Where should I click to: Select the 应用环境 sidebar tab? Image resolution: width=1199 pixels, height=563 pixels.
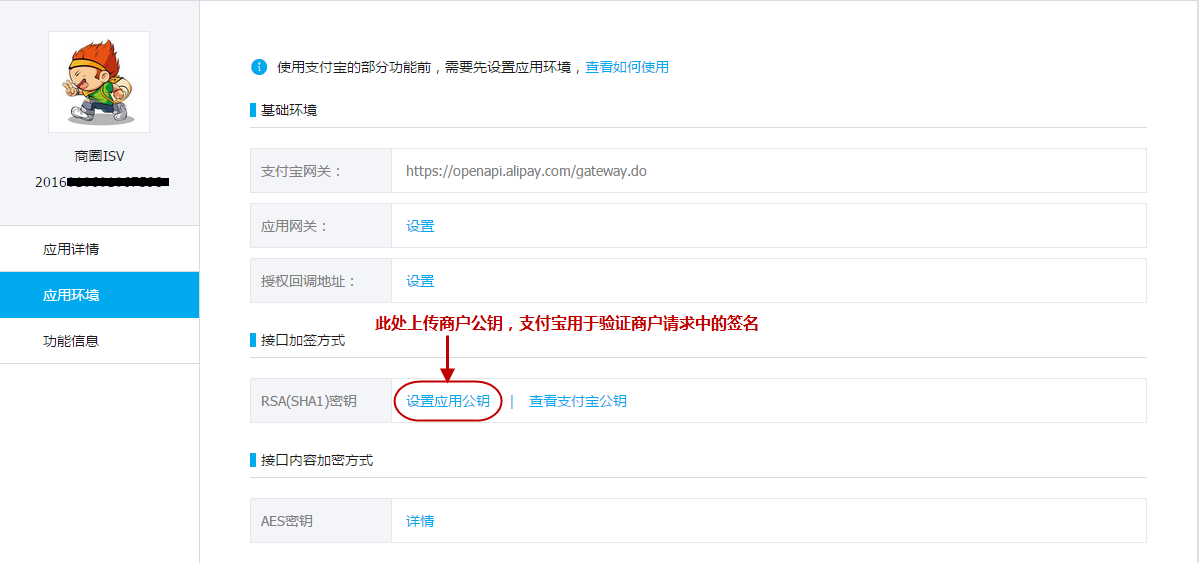[99, 295]
